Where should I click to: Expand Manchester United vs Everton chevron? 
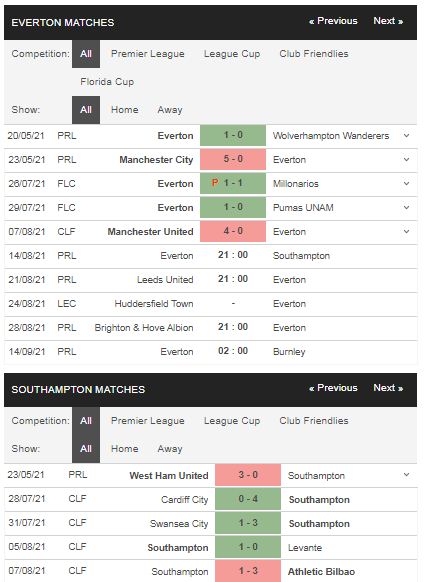(407, 232)
